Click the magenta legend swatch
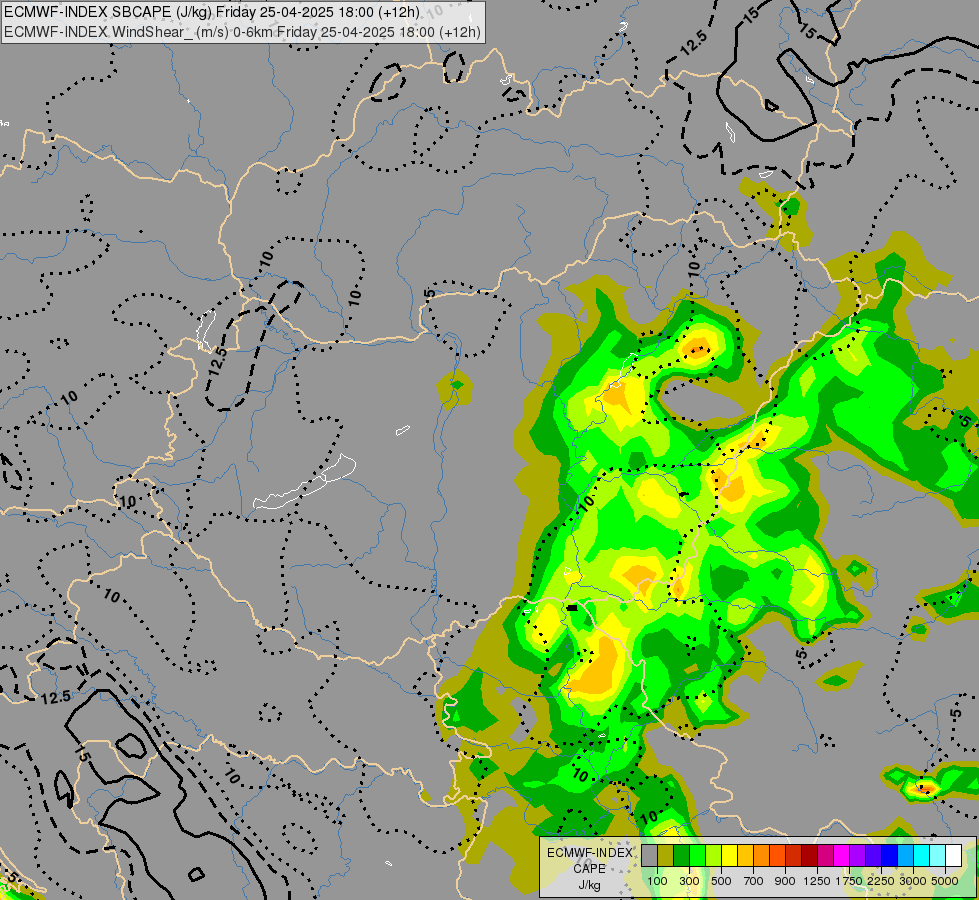Image resolution: width=979 pixels, height=900 pixels. click(842, 856)
